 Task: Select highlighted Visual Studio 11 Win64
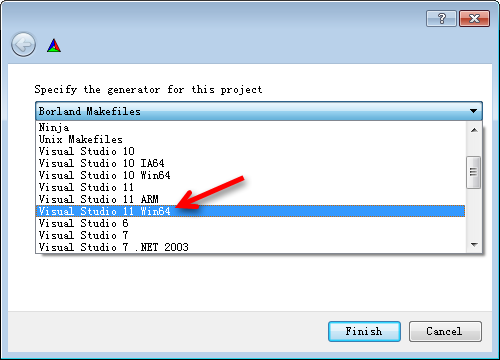pyautogui.click(x=250, y=211)
